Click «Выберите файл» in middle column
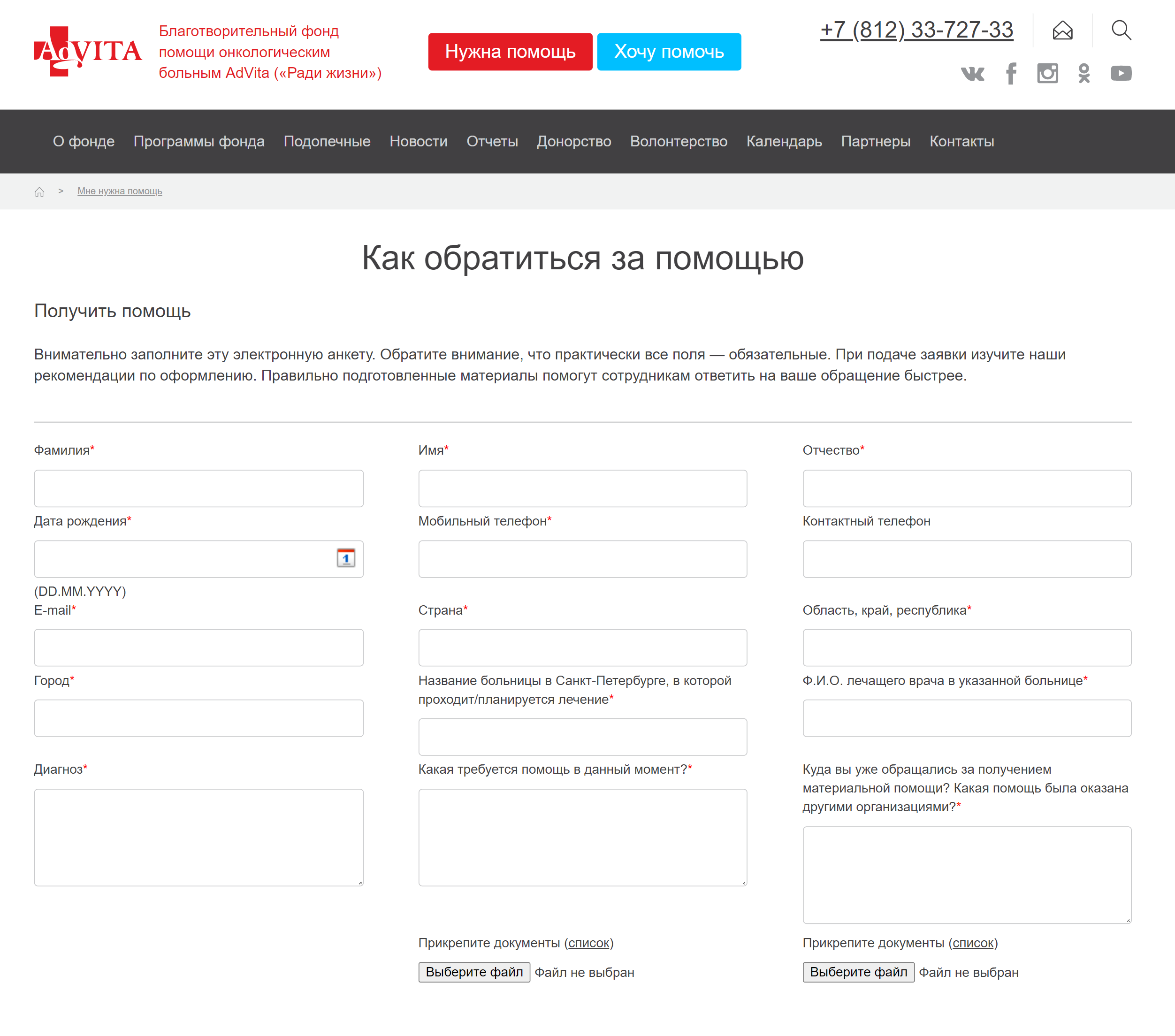This screenshot has width=1175, height=1036. 474,972
